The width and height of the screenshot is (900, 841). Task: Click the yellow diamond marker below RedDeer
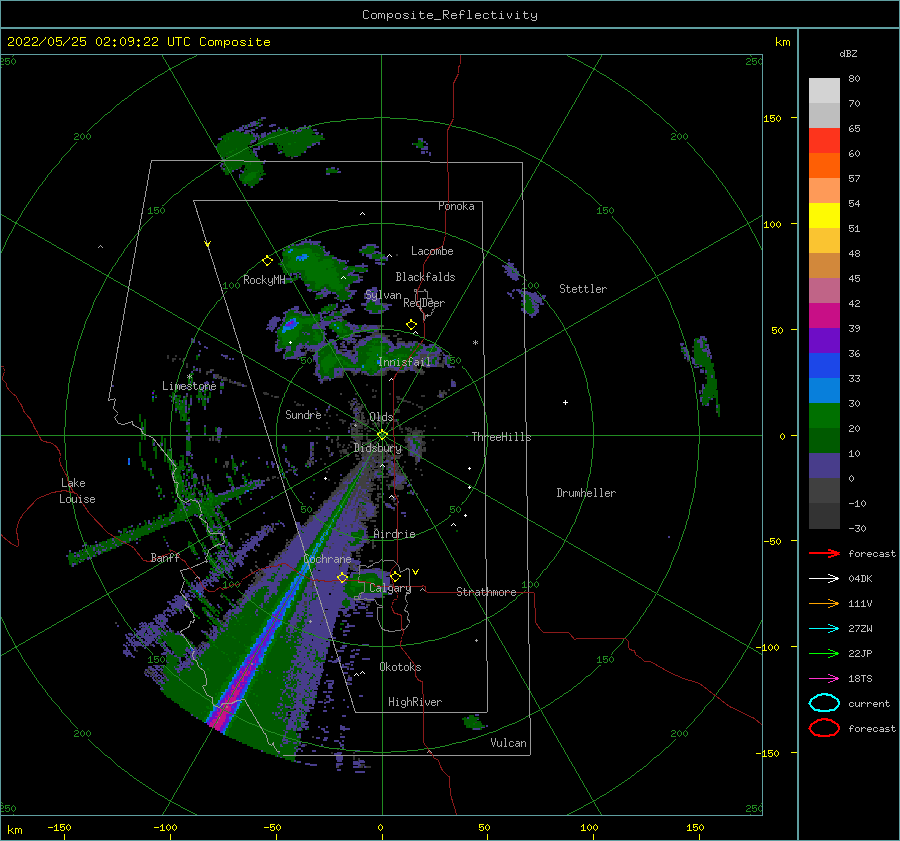[x=412, y=325]
